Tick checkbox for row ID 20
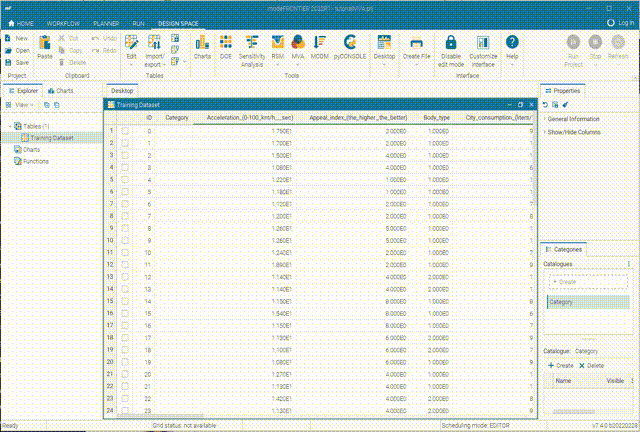This screenshot has height=432, width=640. 125,374
